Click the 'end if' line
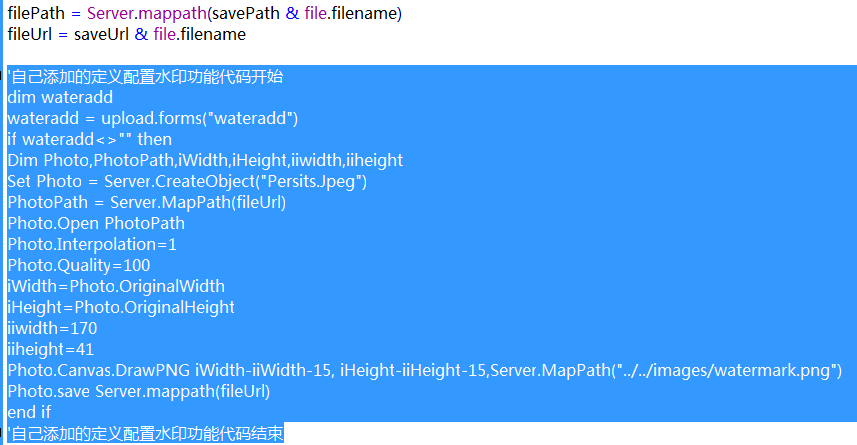This screenshot has height=445, width=857. (x=29, y=412)
